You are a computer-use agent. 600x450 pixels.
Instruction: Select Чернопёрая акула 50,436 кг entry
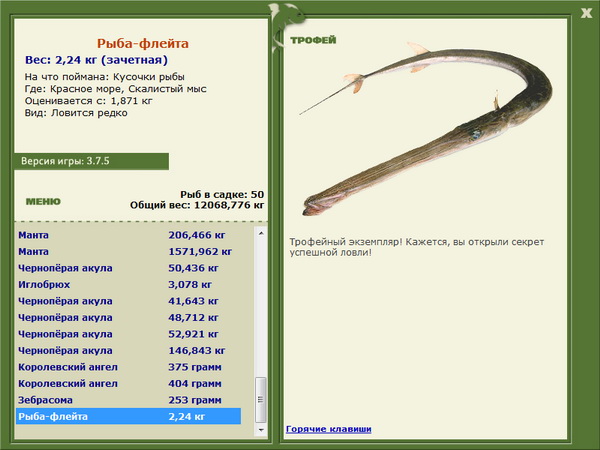pyautogui.click(x=129, y=268)
